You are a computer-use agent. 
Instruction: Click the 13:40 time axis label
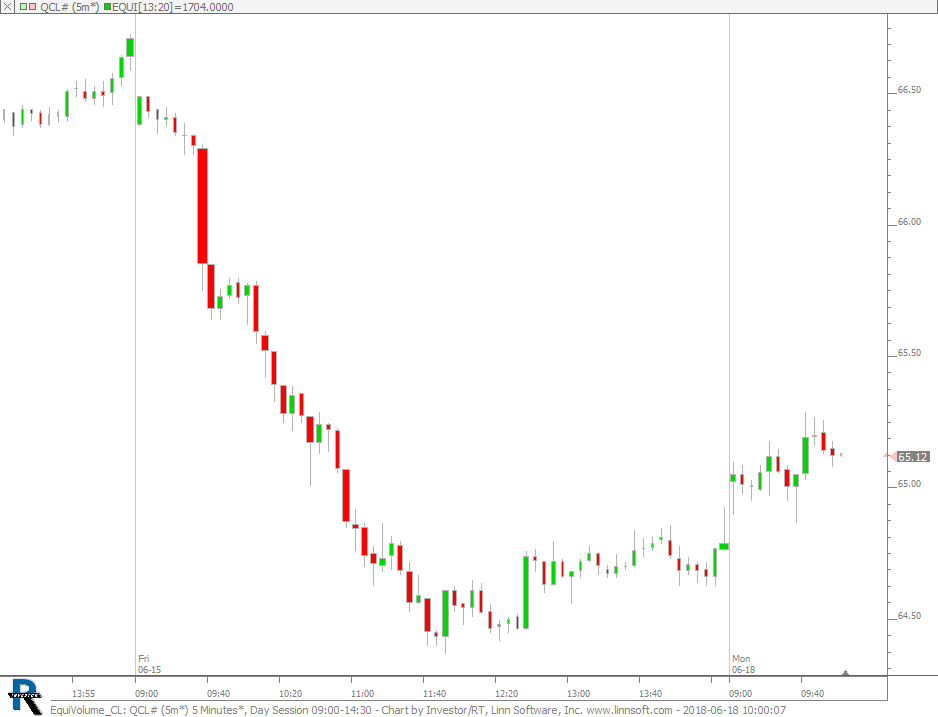pyautogui.click(x=650, y=694)
